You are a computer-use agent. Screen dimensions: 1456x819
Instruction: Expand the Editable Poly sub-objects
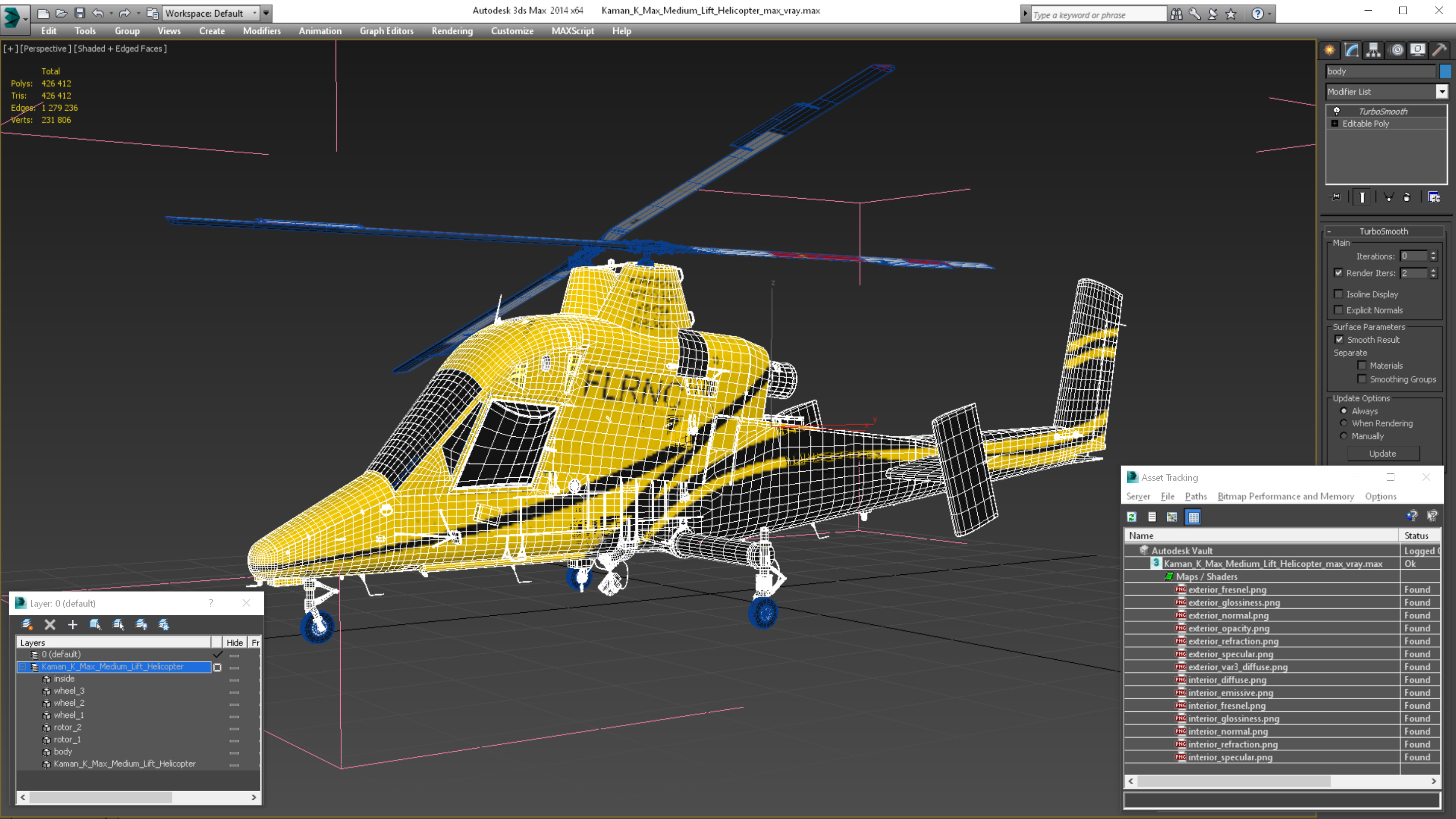tap(1335, 123)
